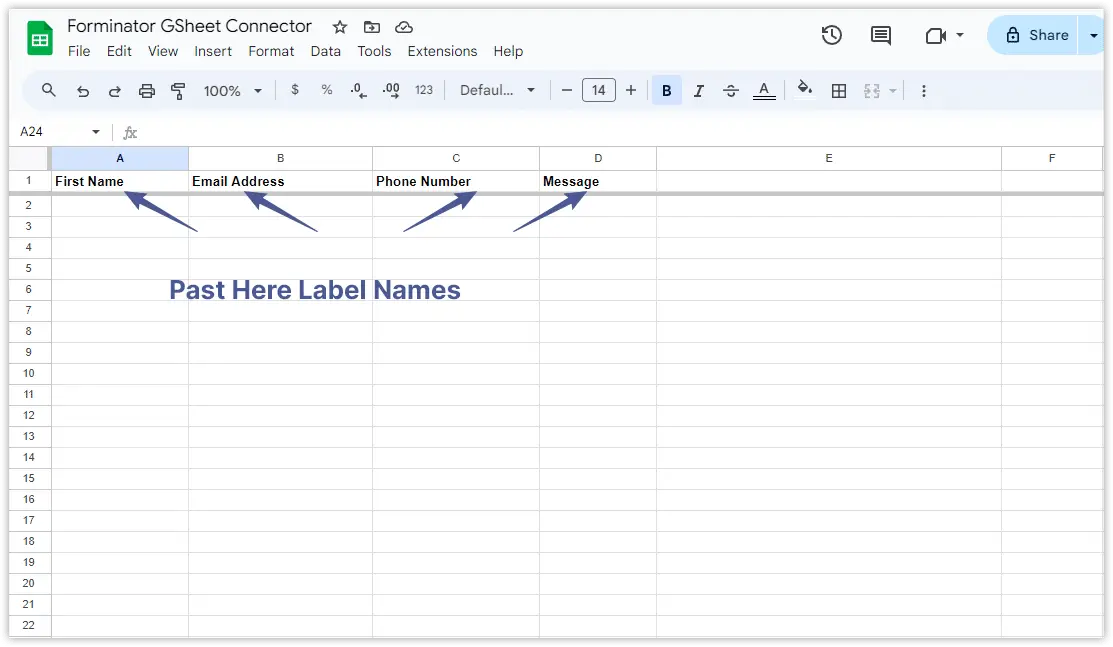
Task: Increase font size with plus button
Action: (x=631, y=91)
